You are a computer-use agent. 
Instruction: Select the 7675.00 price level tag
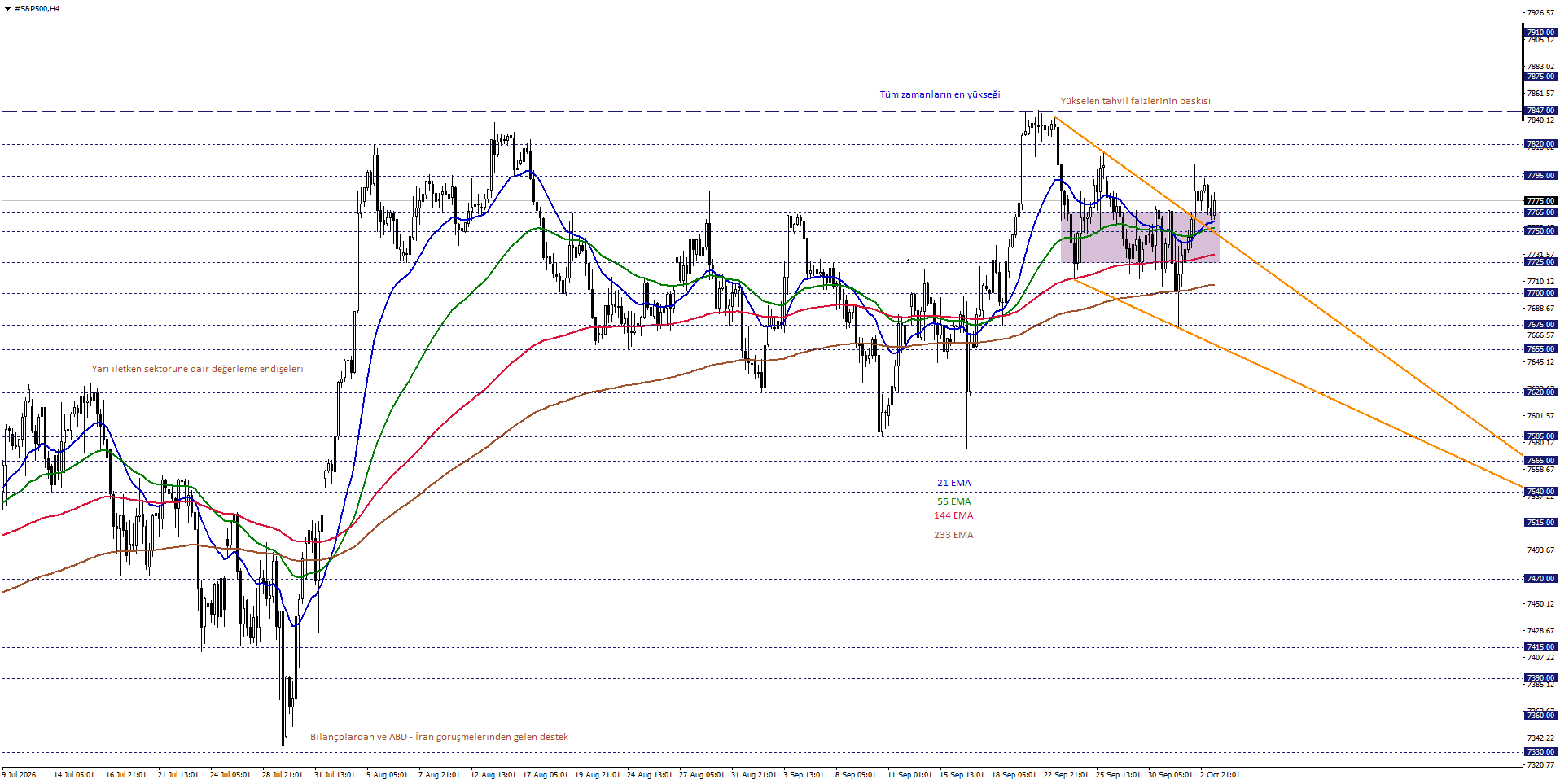pyautogui.click(x=1540, y=325)
